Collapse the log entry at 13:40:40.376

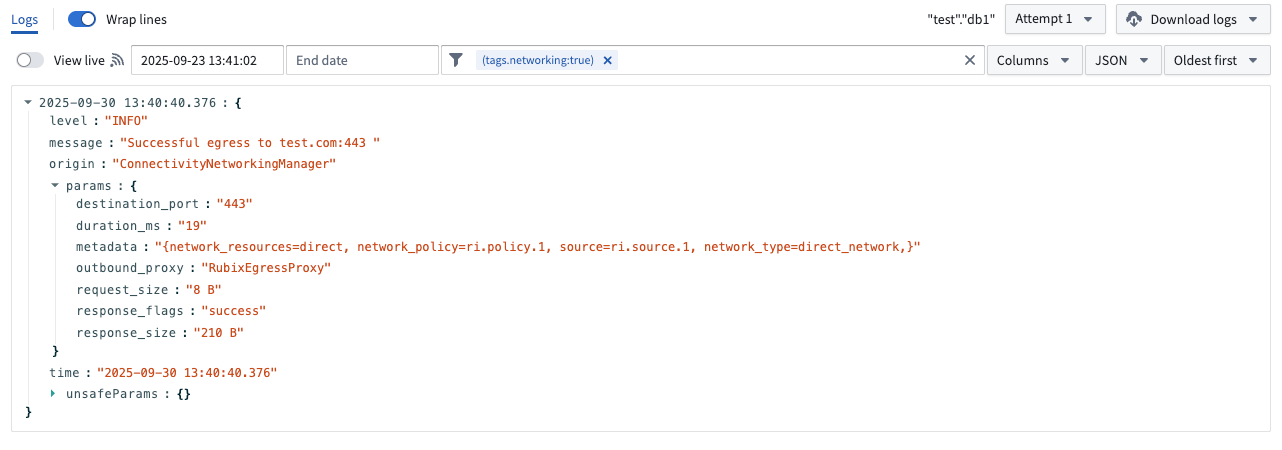tap(28, 102)
